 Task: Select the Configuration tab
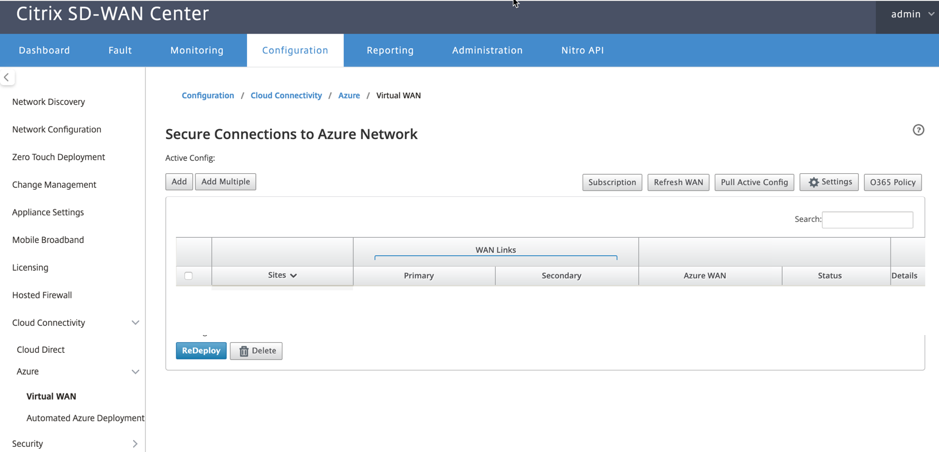point(295,50)
